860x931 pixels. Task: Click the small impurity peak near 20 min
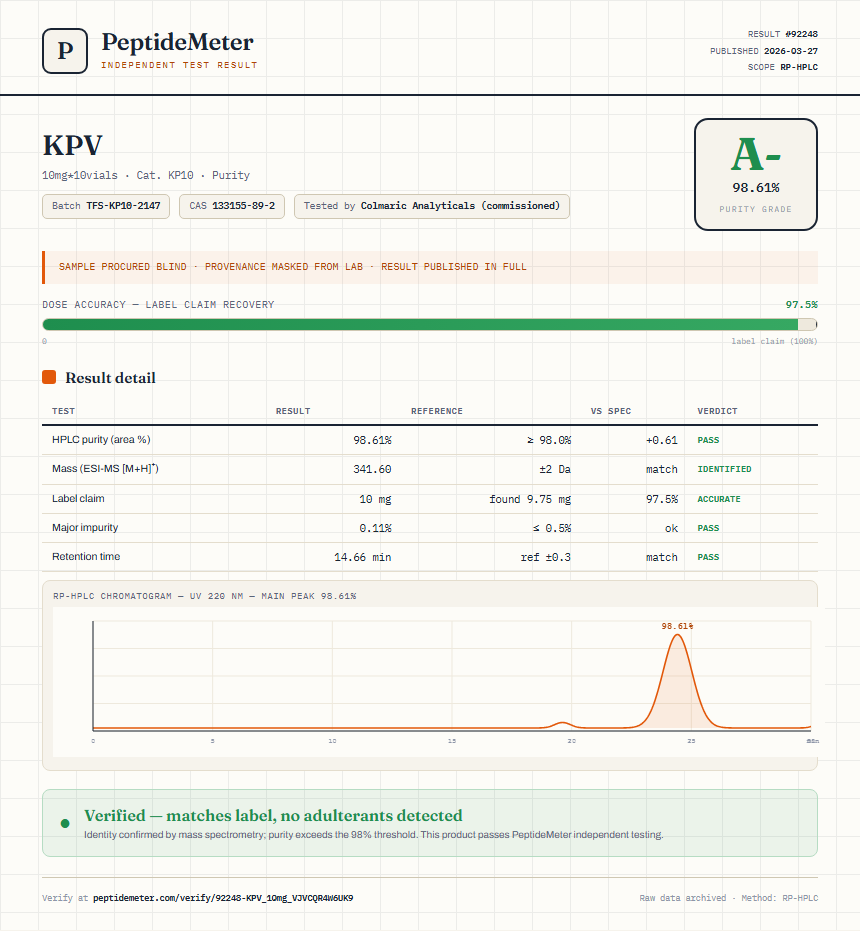click(561, 724)
